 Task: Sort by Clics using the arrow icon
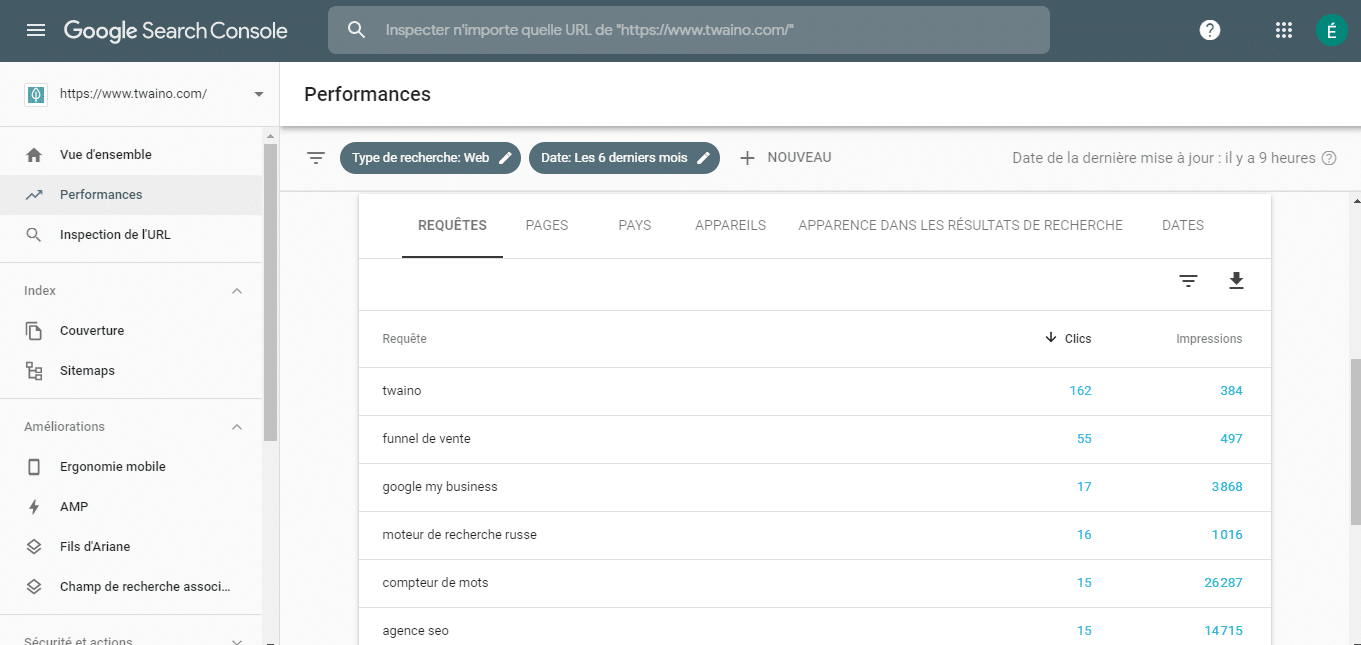(x=1051, y=338)
